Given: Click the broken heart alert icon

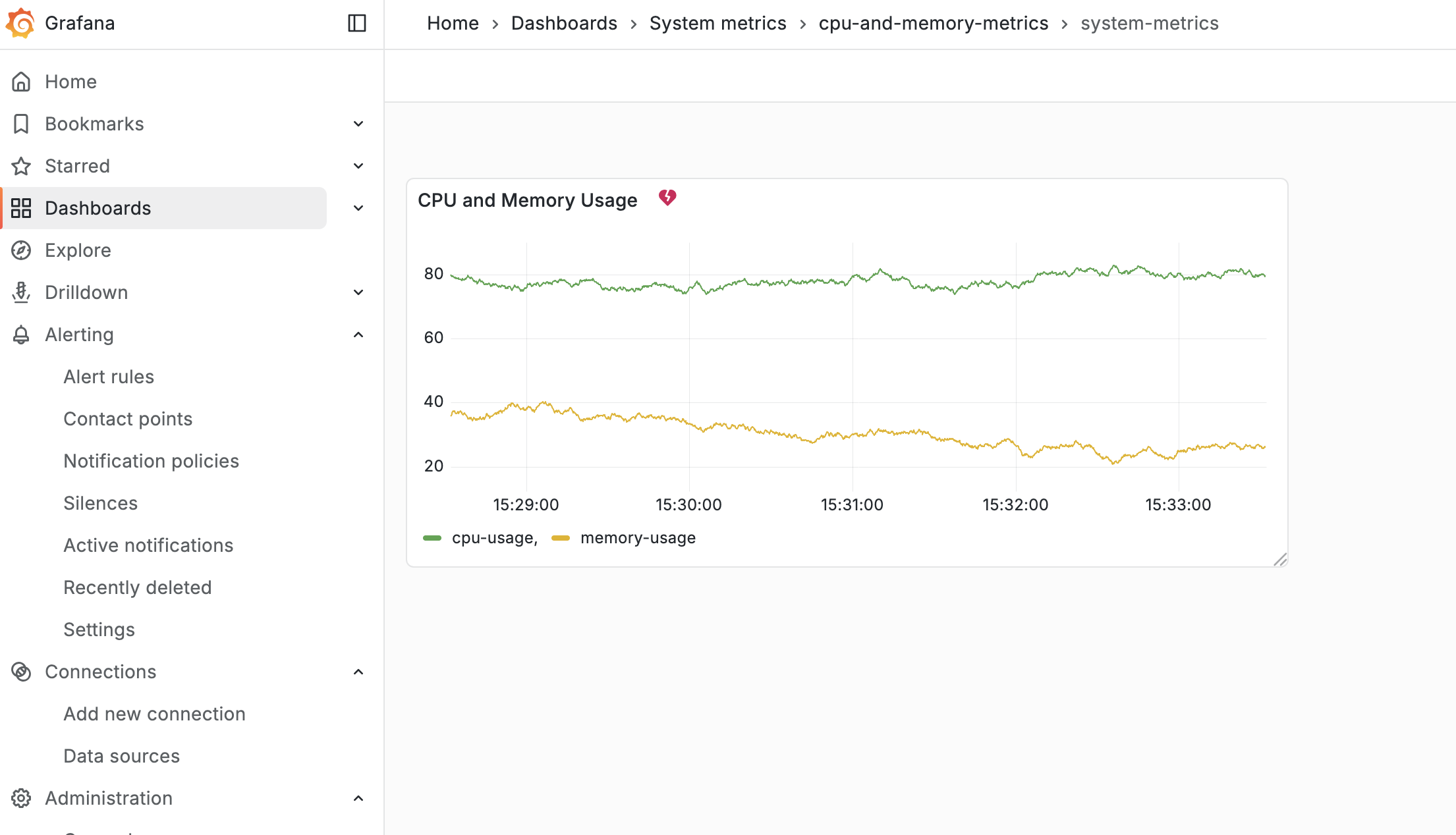Looking at the screenshot, I should click(x=667, y=198).
